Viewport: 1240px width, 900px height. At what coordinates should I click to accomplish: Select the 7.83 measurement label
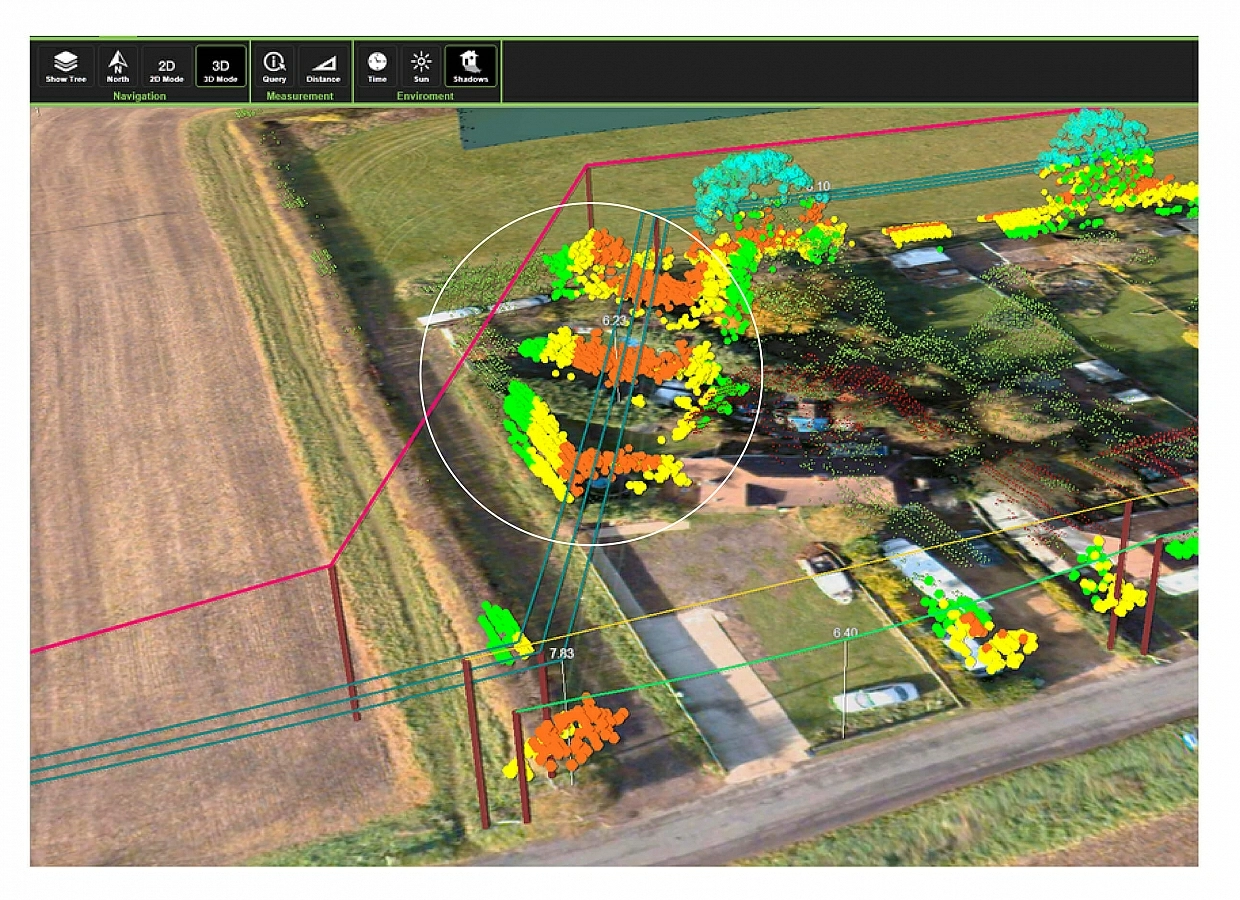pyautogui.click(x=561, y=653)
